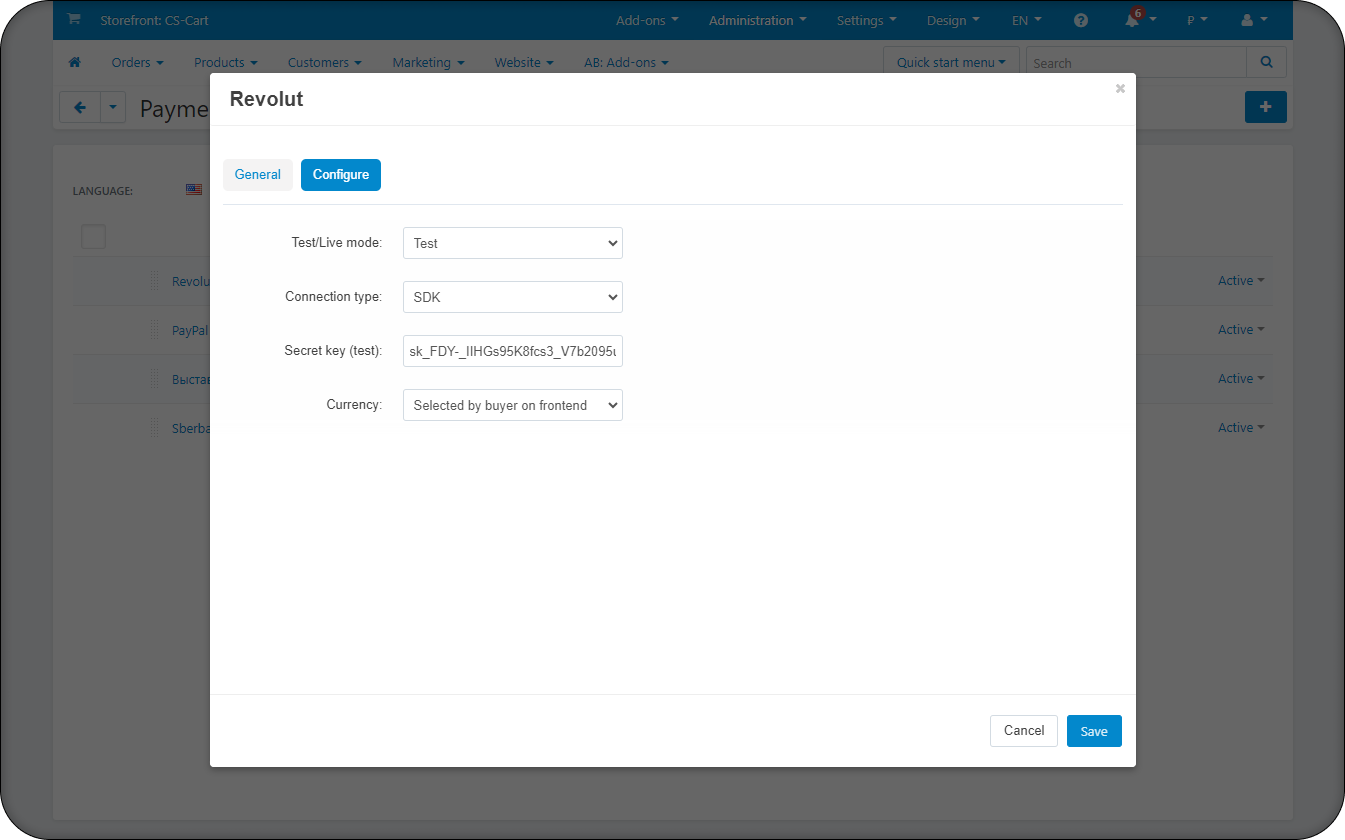Viewport: 1345px width, 840px height.
Task: Open the Administration menu
Action: (758, 20)
